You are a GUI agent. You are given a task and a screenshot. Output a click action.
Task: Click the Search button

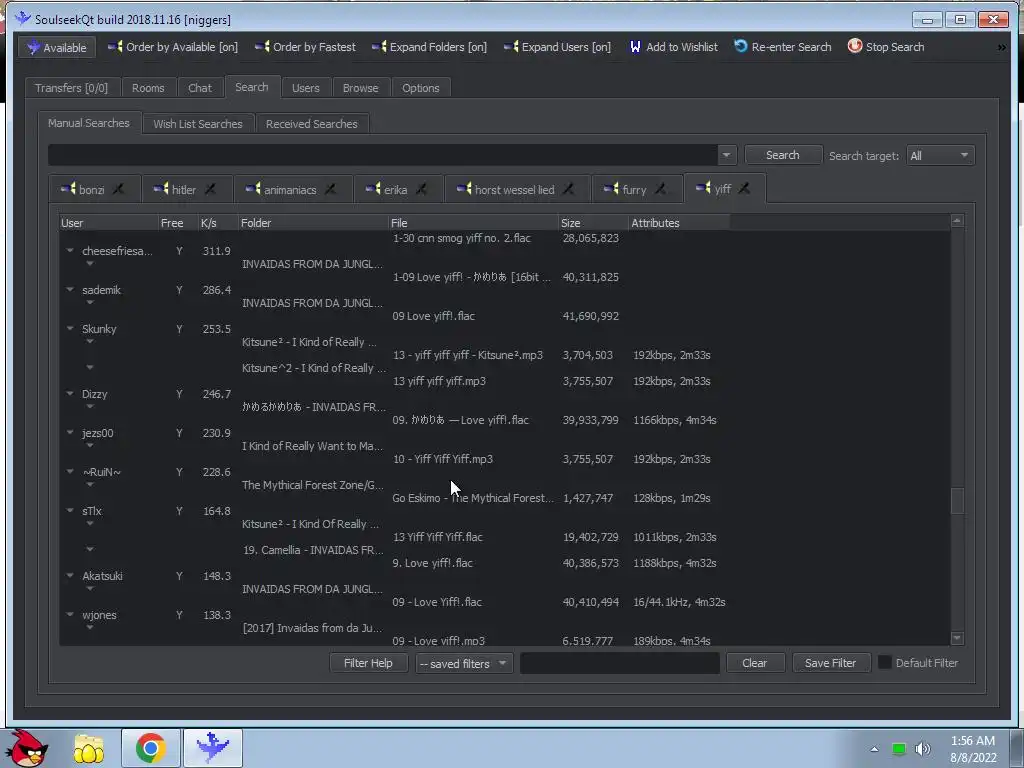tap(783, 155)
